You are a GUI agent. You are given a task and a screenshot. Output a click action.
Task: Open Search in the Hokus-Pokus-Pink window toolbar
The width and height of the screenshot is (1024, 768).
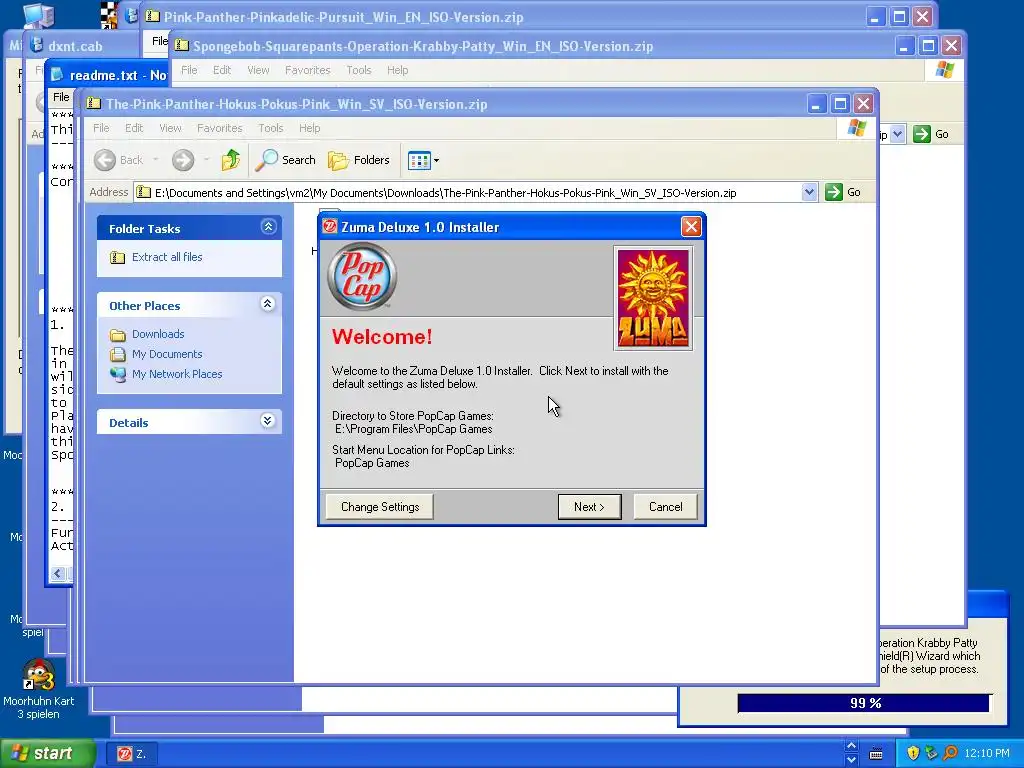(285, 160)
